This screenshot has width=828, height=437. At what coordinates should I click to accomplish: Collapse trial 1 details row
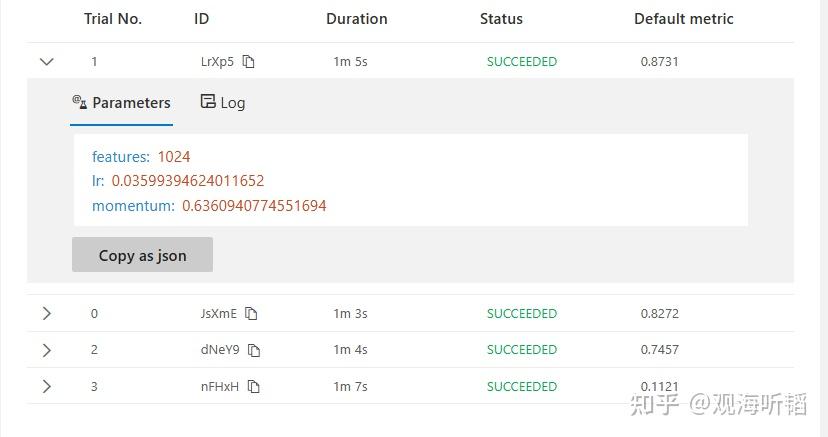[46, 62]
